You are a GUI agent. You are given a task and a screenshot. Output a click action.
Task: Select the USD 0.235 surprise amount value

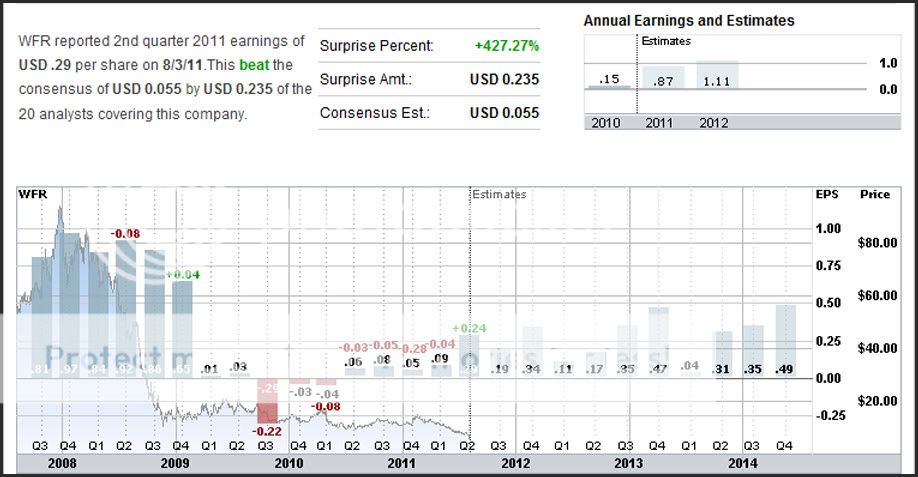[504, 80]
